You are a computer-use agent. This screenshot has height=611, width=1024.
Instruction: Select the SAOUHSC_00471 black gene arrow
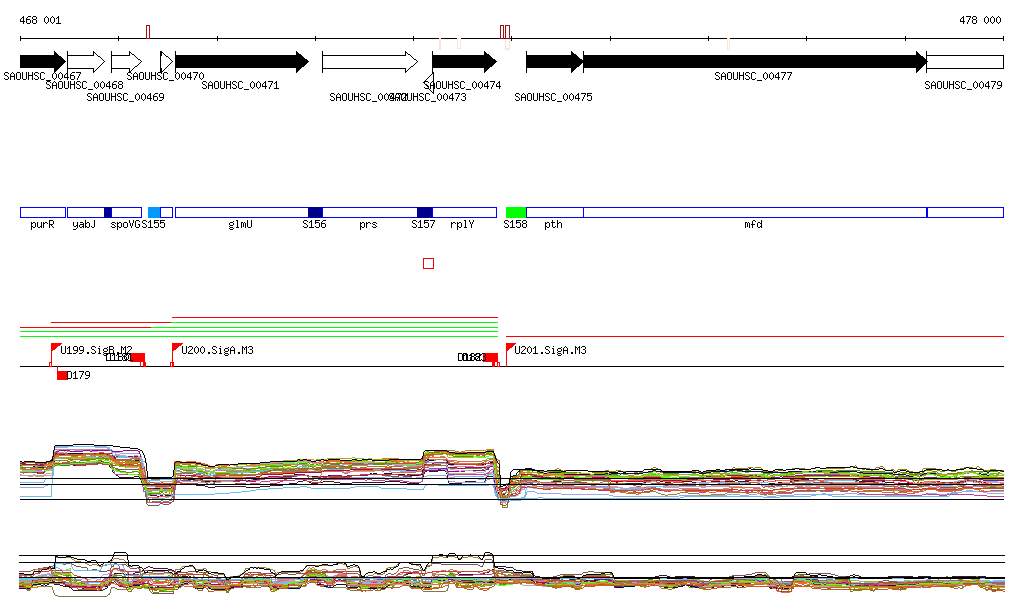click(241, 62)
